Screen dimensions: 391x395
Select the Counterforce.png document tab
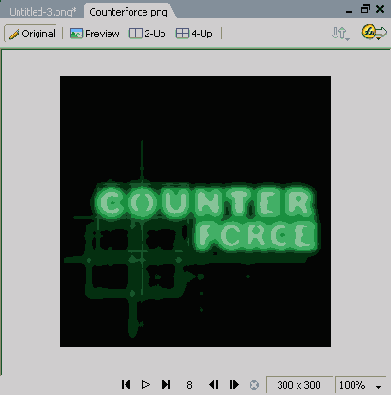129,12
